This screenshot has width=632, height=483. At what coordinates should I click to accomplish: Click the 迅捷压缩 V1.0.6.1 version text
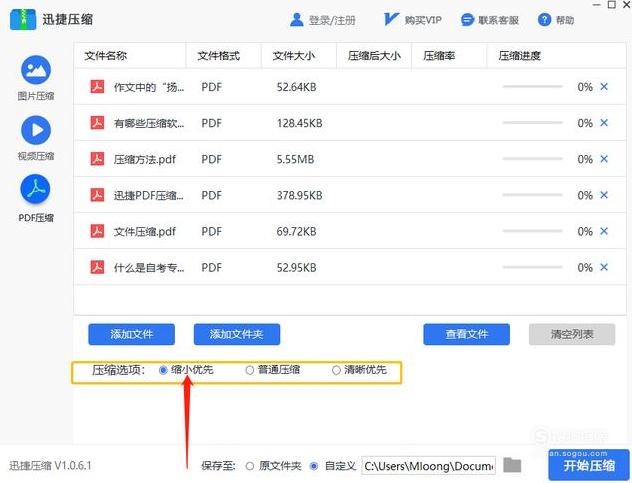click(50, 466)
